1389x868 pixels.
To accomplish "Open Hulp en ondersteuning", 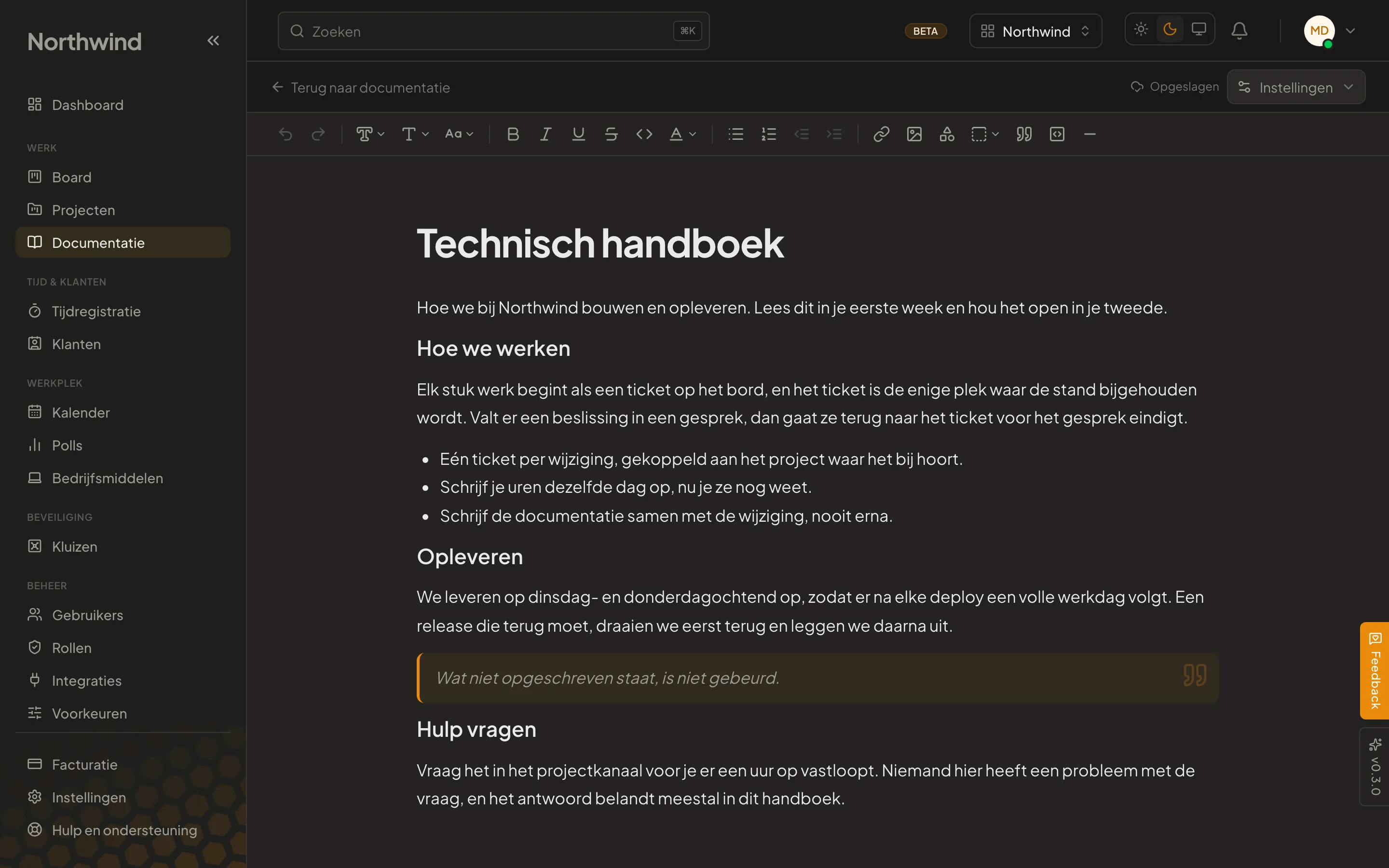I will pos(123,830).
